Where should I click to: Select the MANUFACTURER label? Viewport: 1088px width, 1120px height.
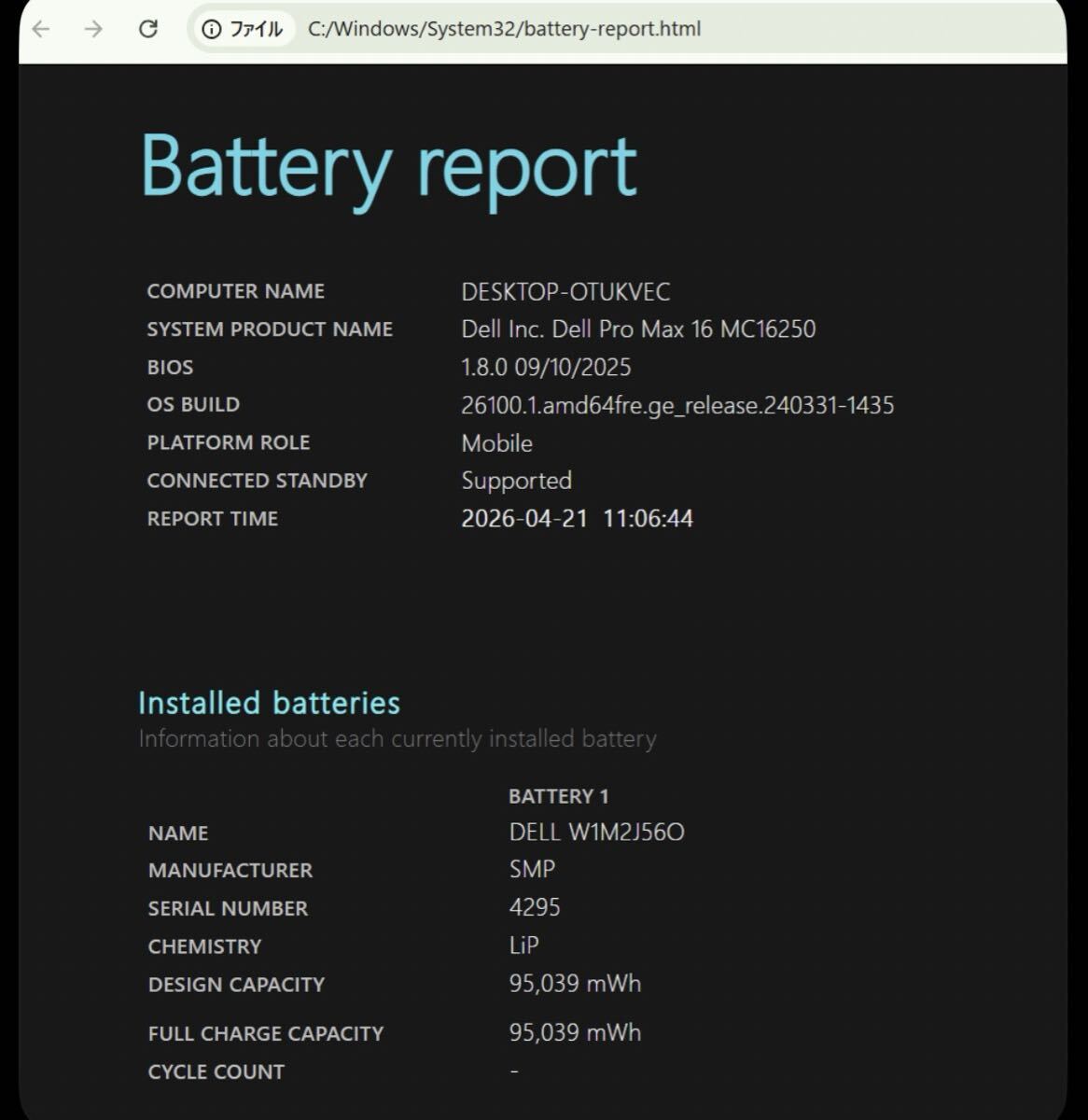point(230,871)
